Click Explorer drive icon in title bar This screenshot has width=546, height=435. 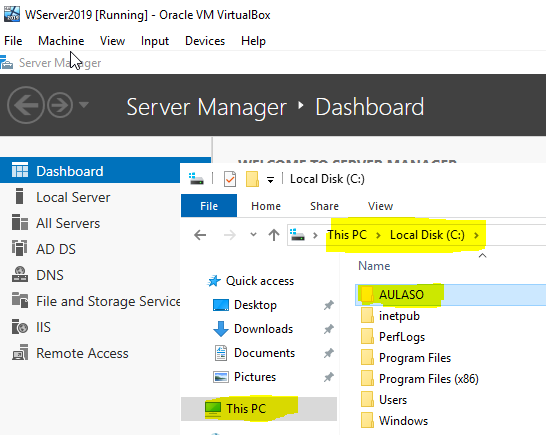196,179
